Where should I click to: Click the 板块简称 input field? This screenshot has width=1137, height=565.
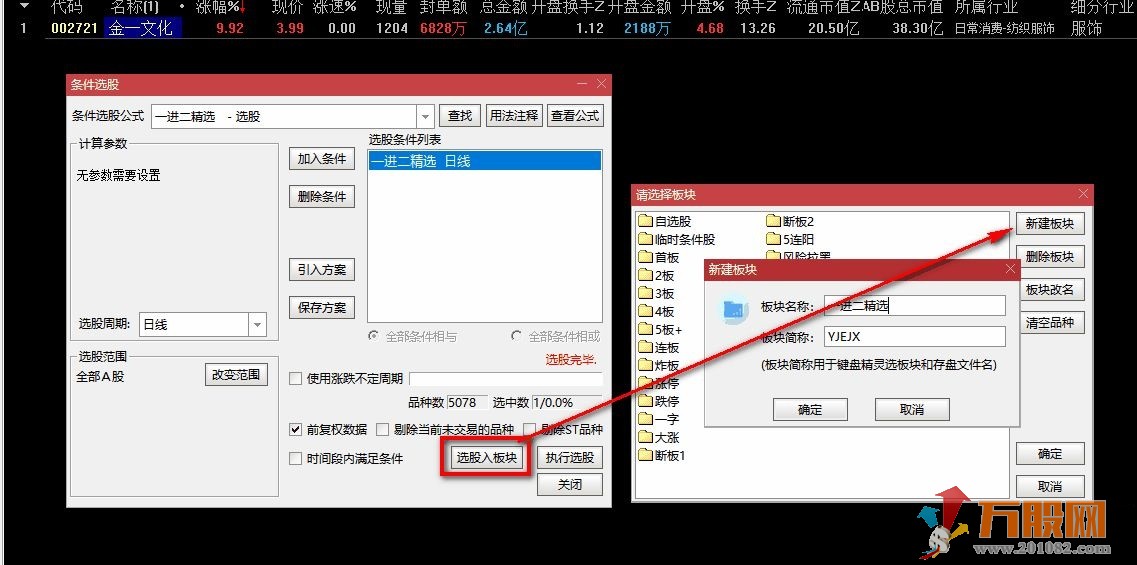pos(914,337)
